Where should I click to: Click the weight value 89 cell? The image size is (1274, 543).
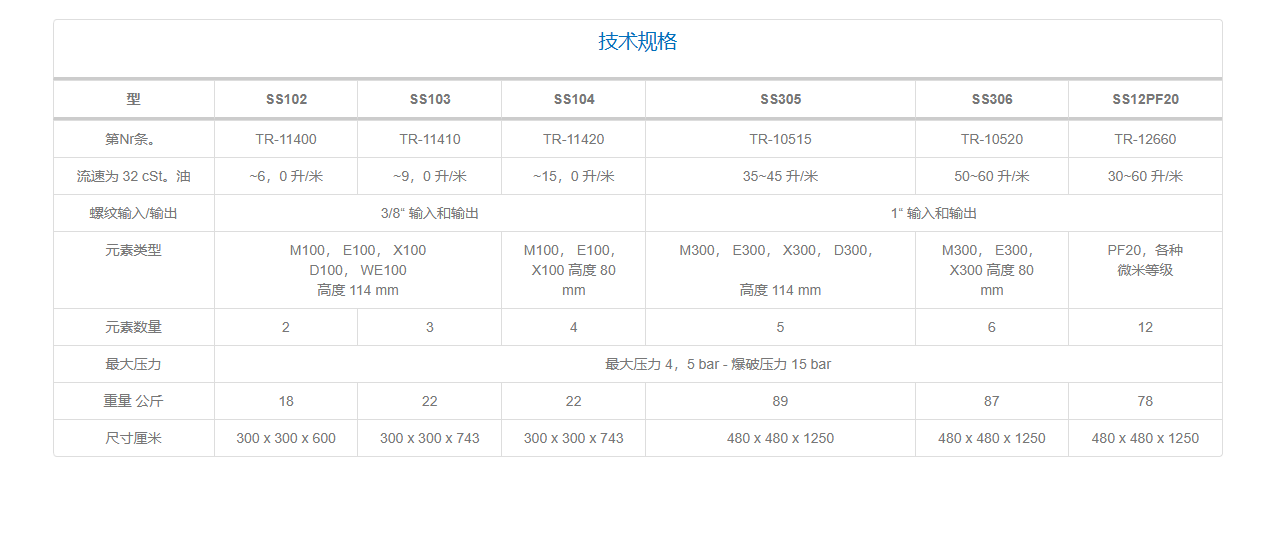780,401
